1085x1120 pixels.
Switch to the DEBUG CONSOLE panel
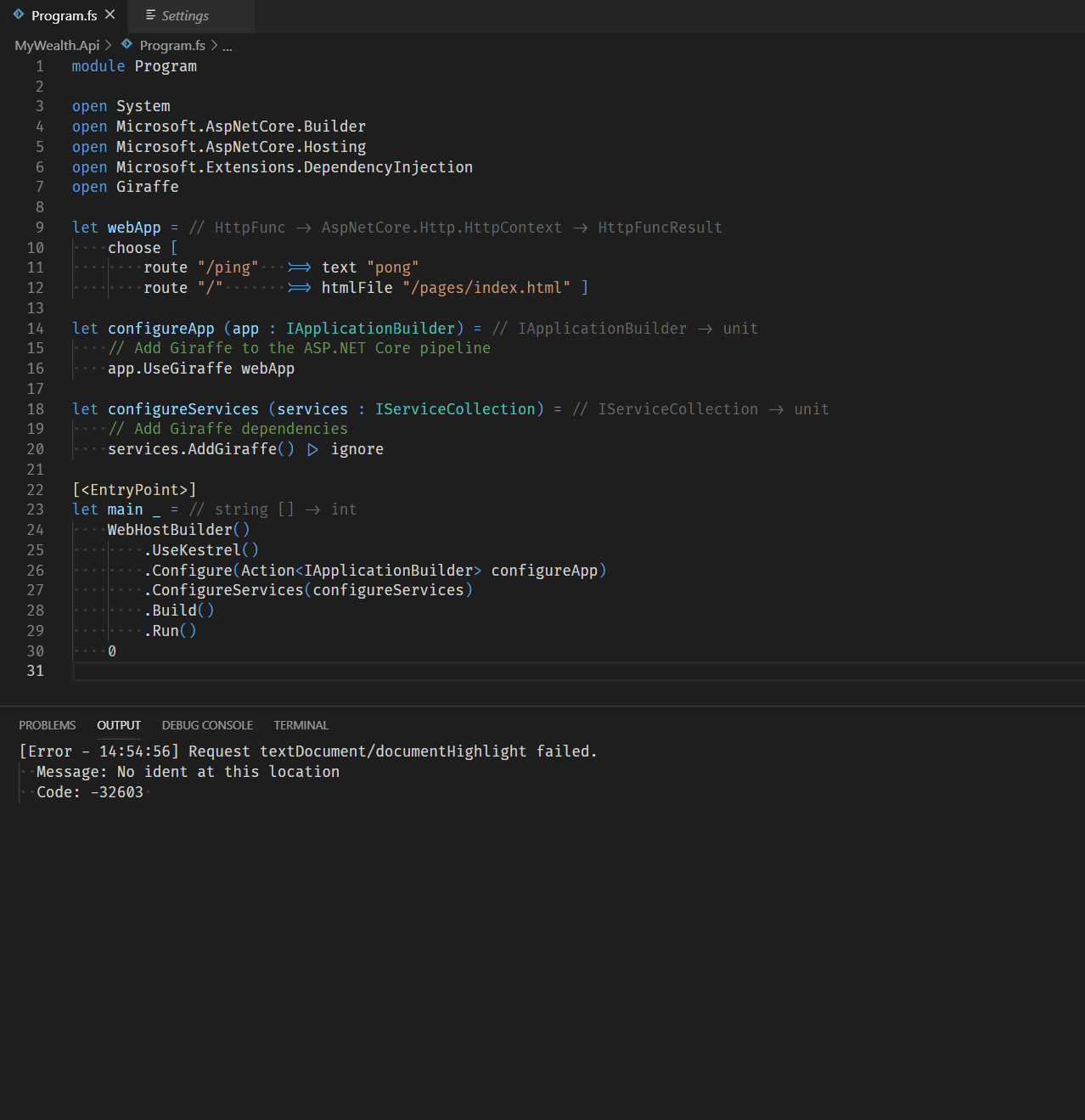pyautogui.click(x=206, y=724)
